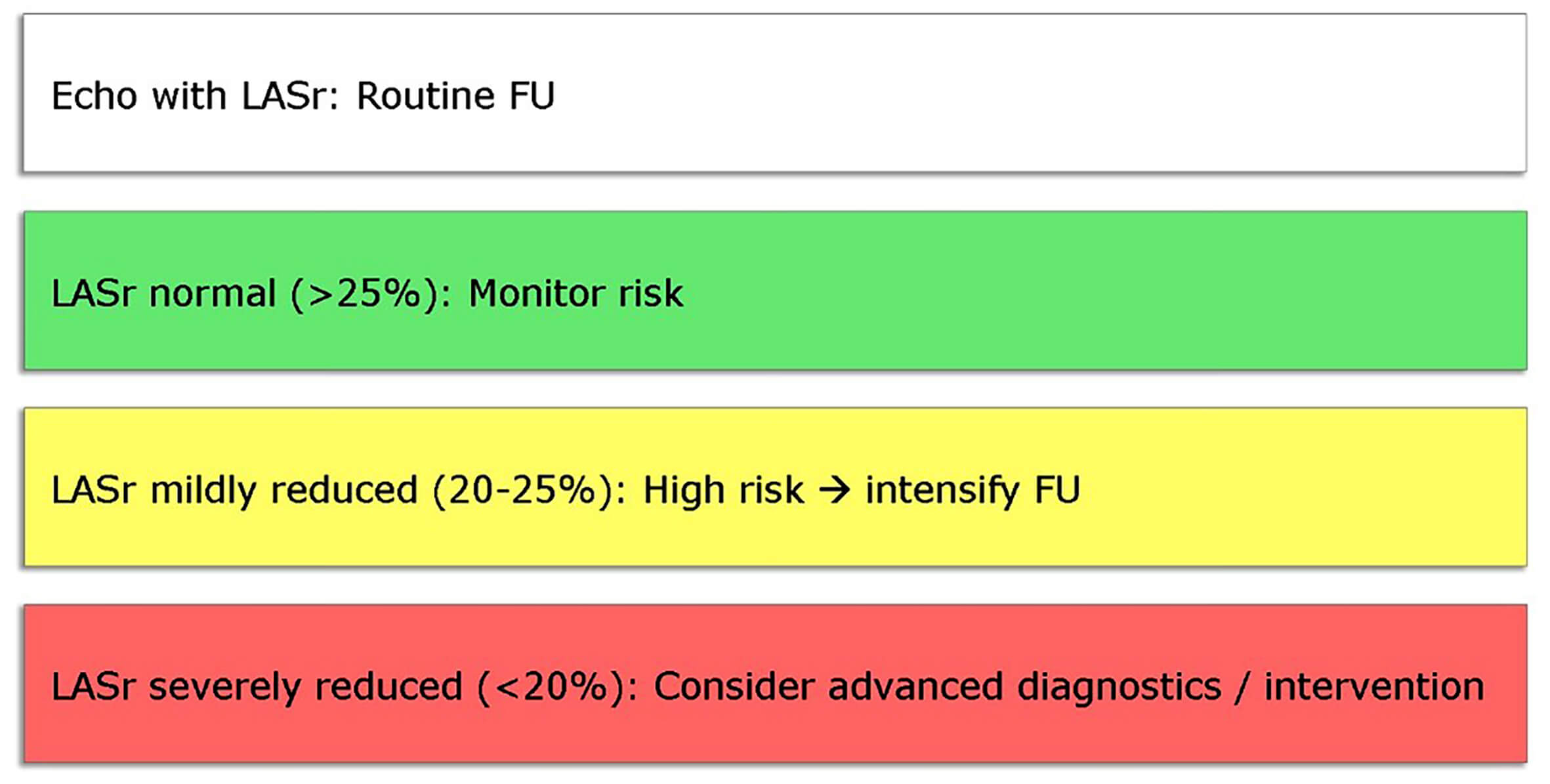Click the "LASr severely reduced" label
The image size is (1550, 784).
tap(257, 687)
